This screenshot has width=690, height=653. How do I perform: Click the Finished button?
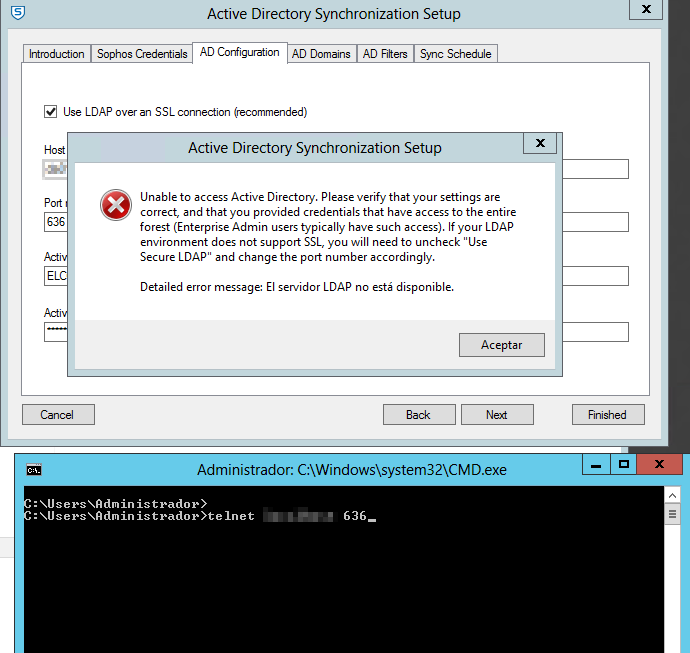click(608, 415)
